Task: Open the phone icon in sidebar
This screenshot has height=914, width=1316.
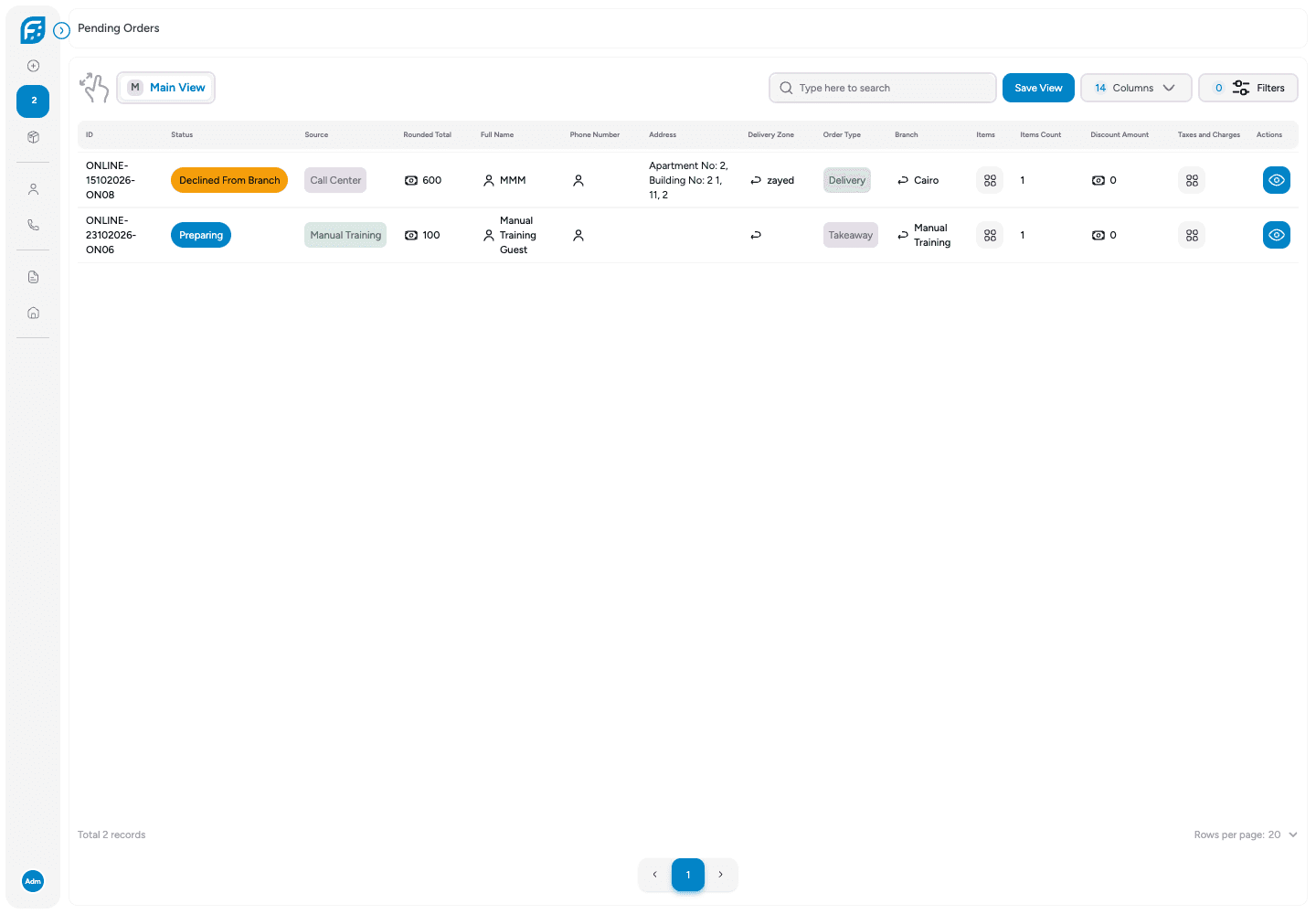Action: (33, 225)
